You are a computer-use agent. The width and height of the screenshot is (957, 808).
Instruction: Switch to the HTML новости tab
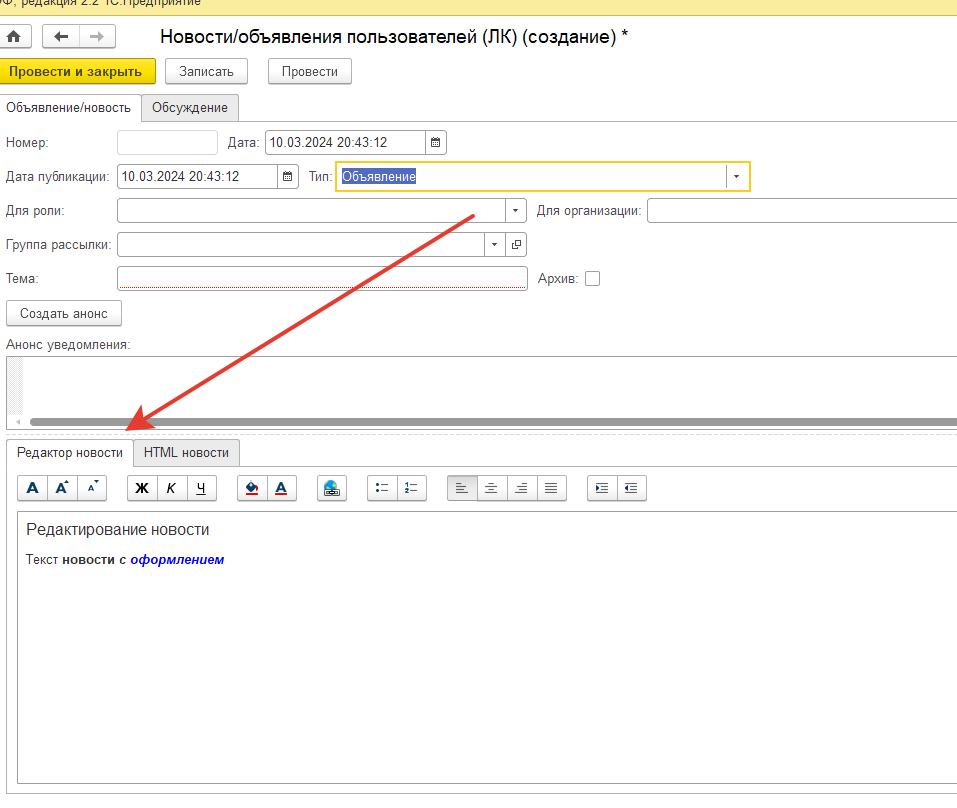point(186,453)
